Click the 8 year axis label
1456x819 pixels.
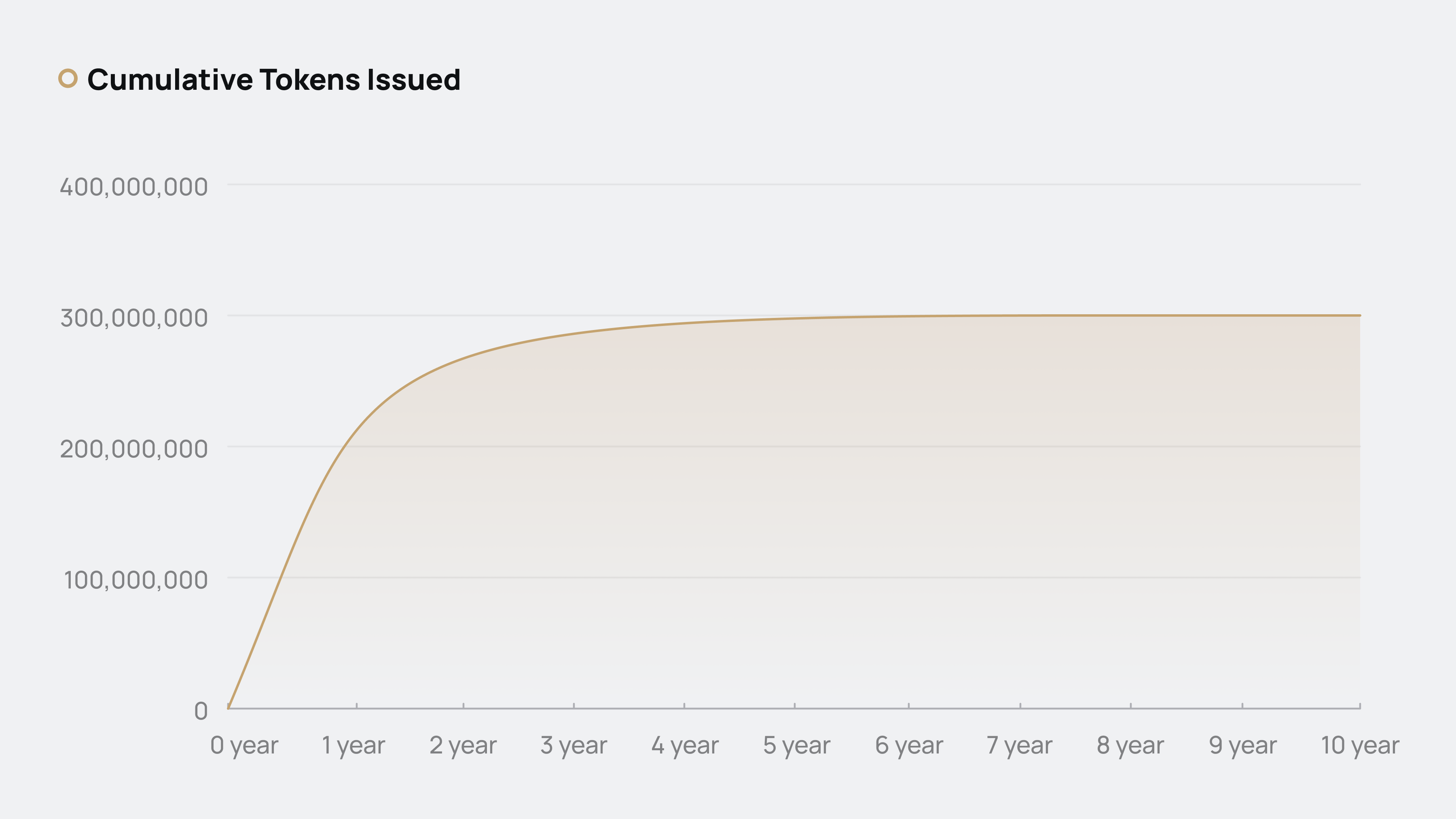[1130, 745]
